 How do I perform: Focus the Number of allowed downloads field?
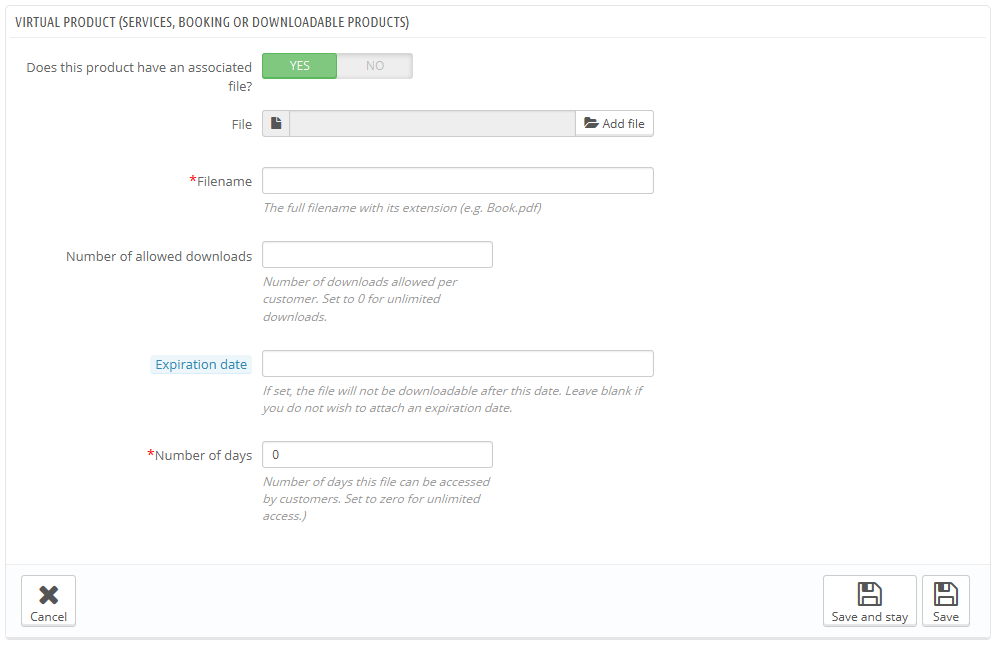click(x=377, y=255)
